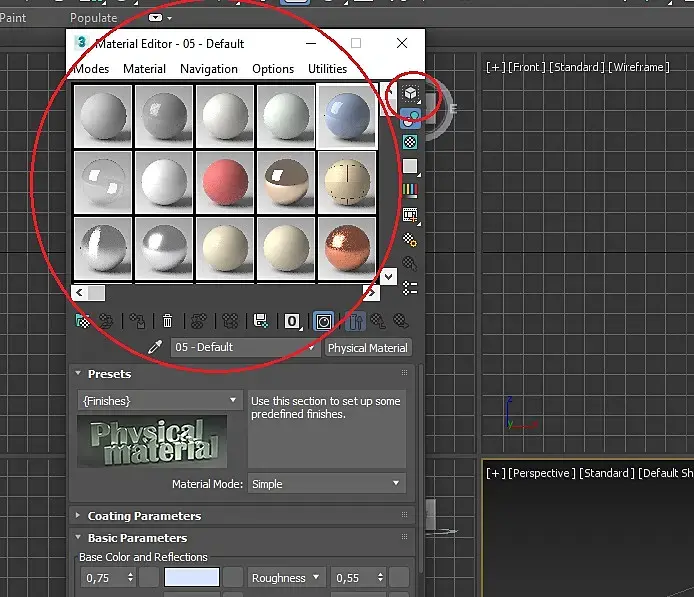The height and width of the screenshot is (597, 694).
Task: Open the Material menu
Action: [x=144, y=69]
